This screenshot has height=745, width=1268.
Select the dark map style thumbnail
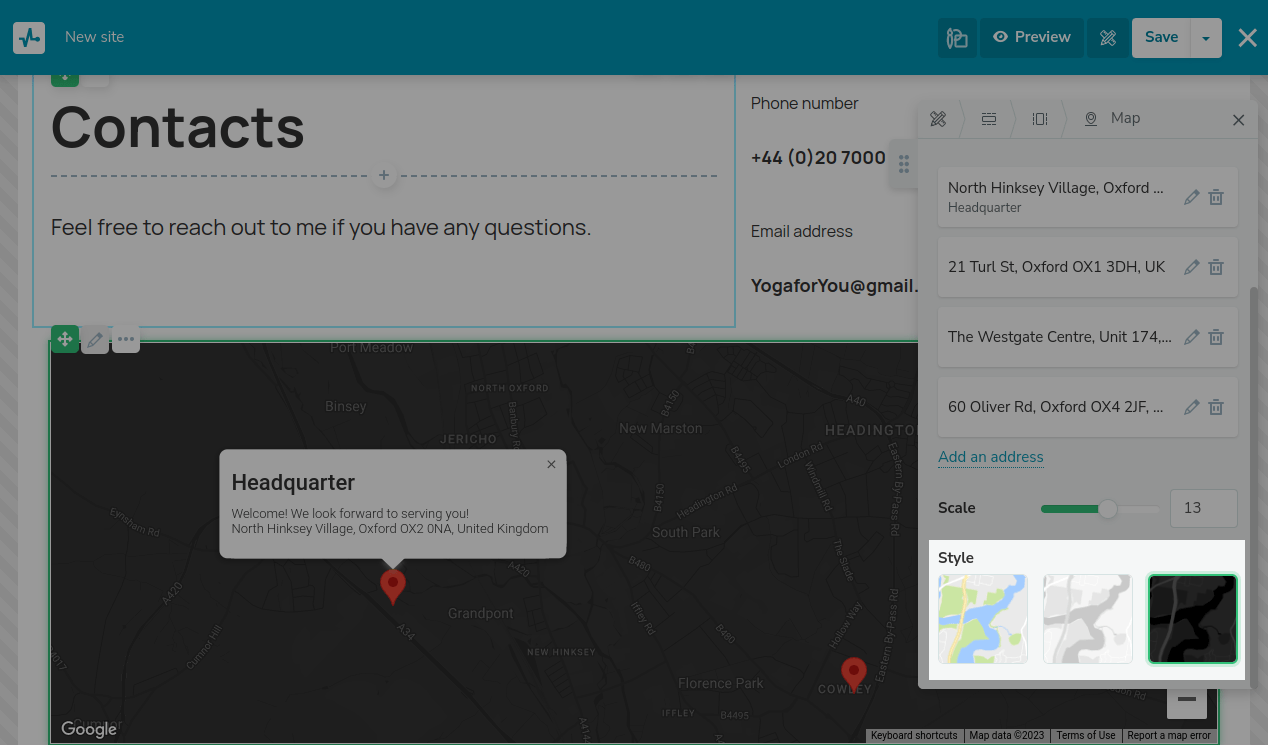coord(1192,619)
